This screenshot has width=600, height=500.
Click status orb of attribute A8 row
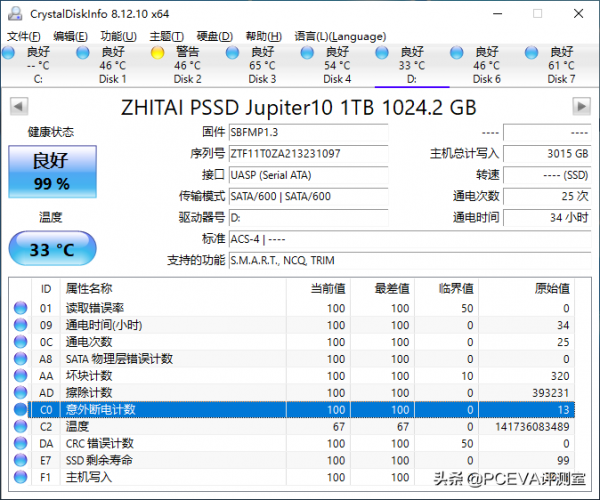pos(20,358)
